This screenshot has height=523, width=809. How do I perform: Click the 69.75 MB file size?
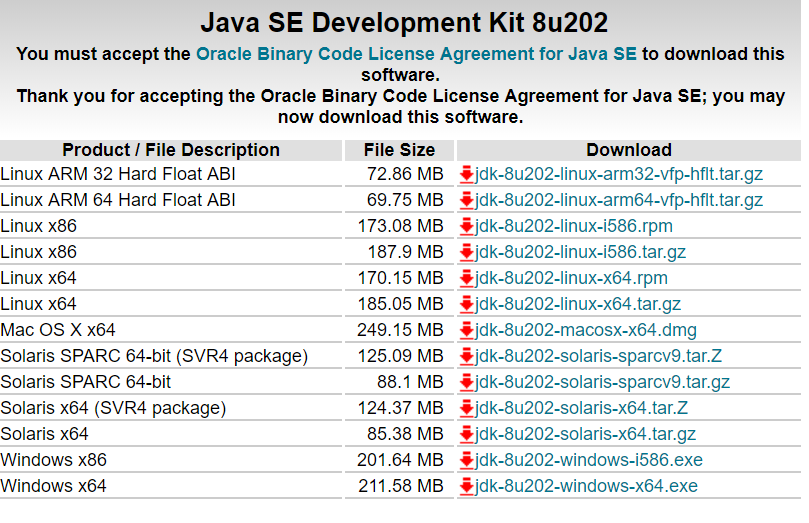coord(405,200)
